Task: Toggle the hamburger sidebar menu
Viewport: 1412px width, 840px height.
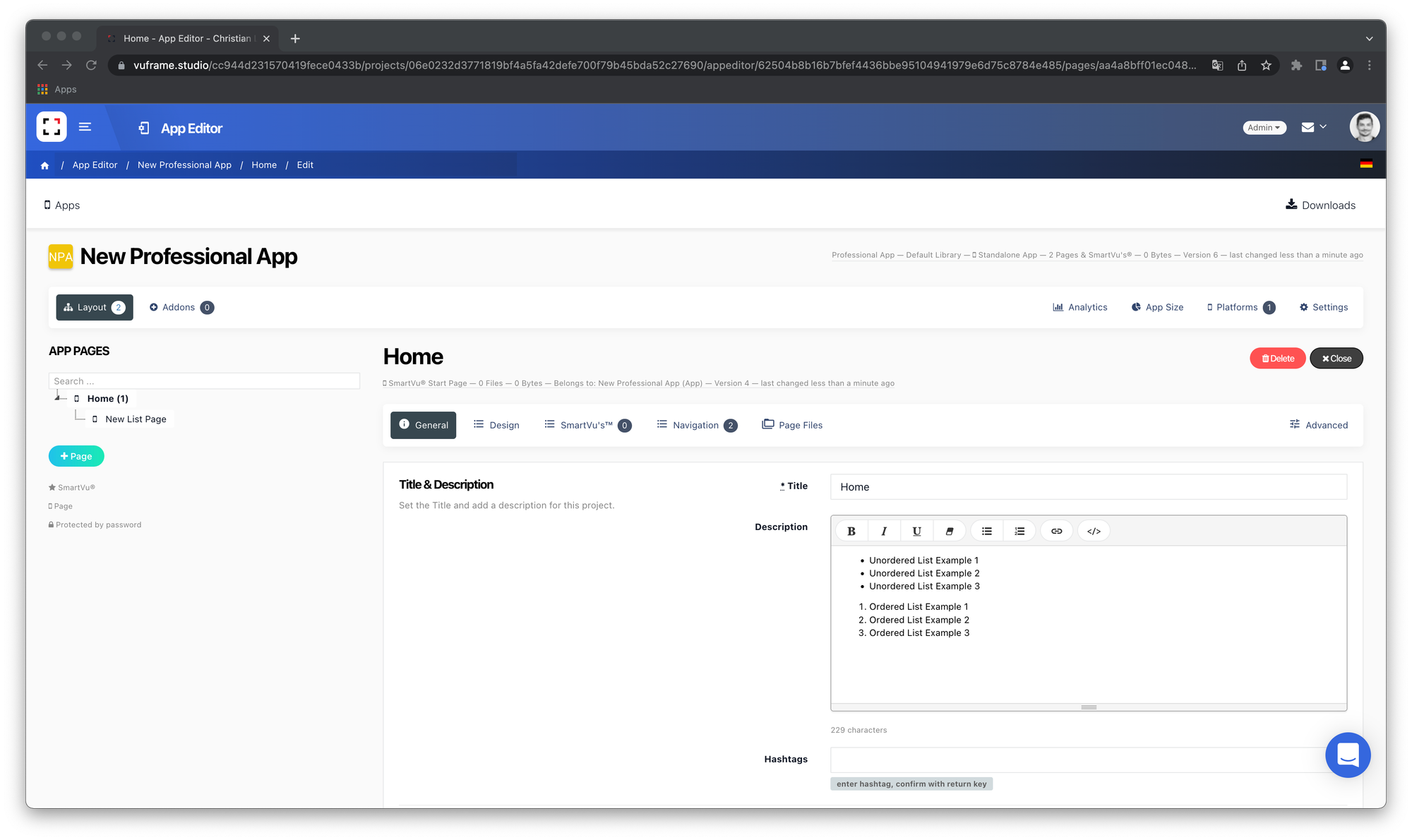Action: click(85, 127)
